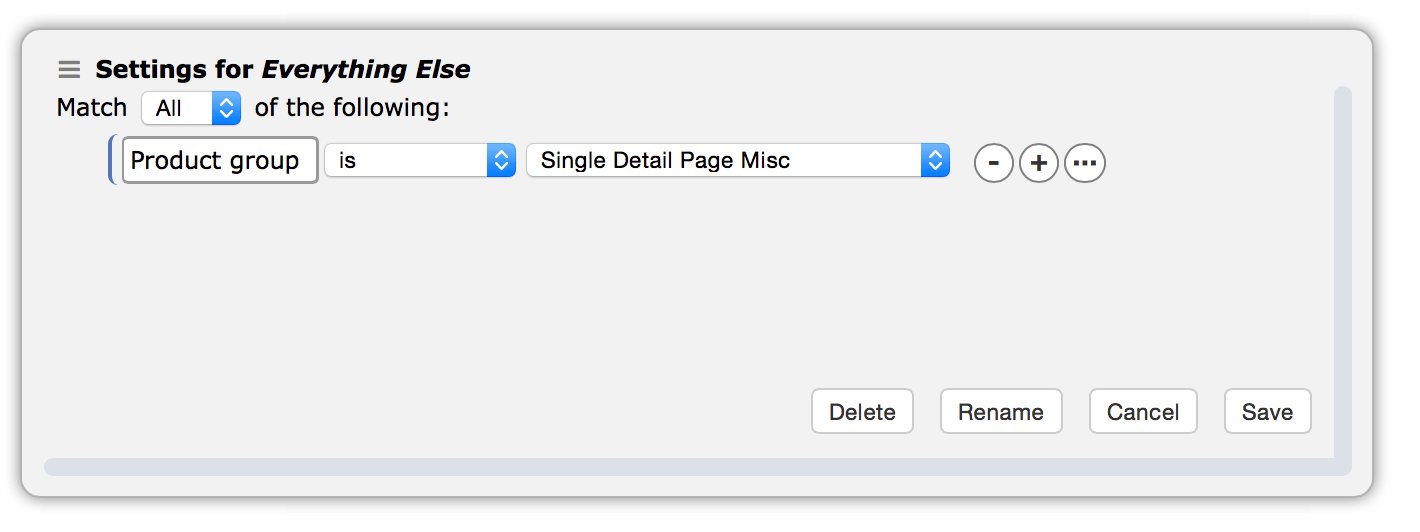Viewport: 1420px width, 532px height.
Task: Expand the "is" operator dropdown
Action: coord(420,160)
